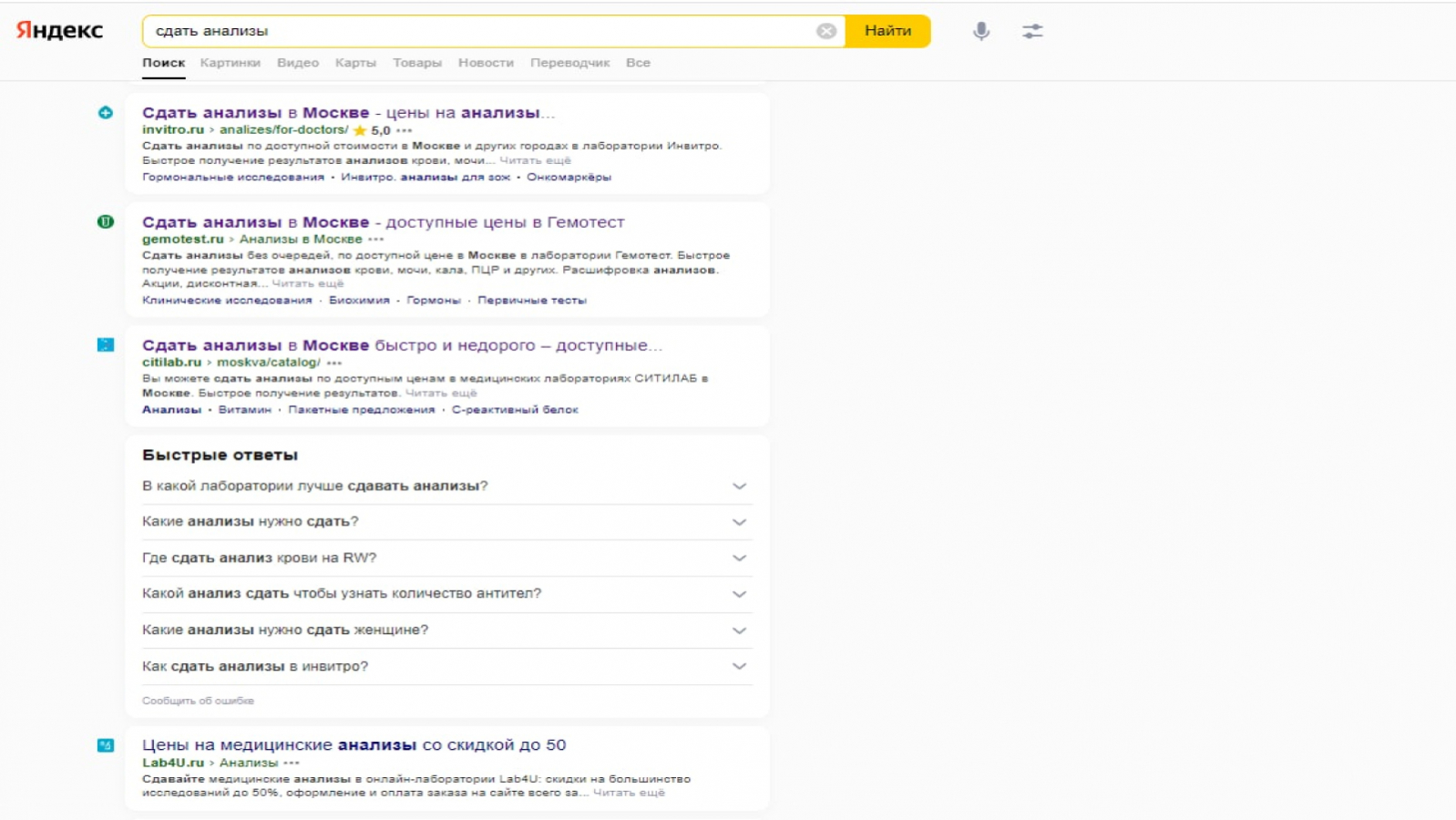Image resolution: width=1456 pixels, height=820 pixels.
Task: Expand 'Где сдать анализ крови на RW?'
Action: (x=446, y=558)
